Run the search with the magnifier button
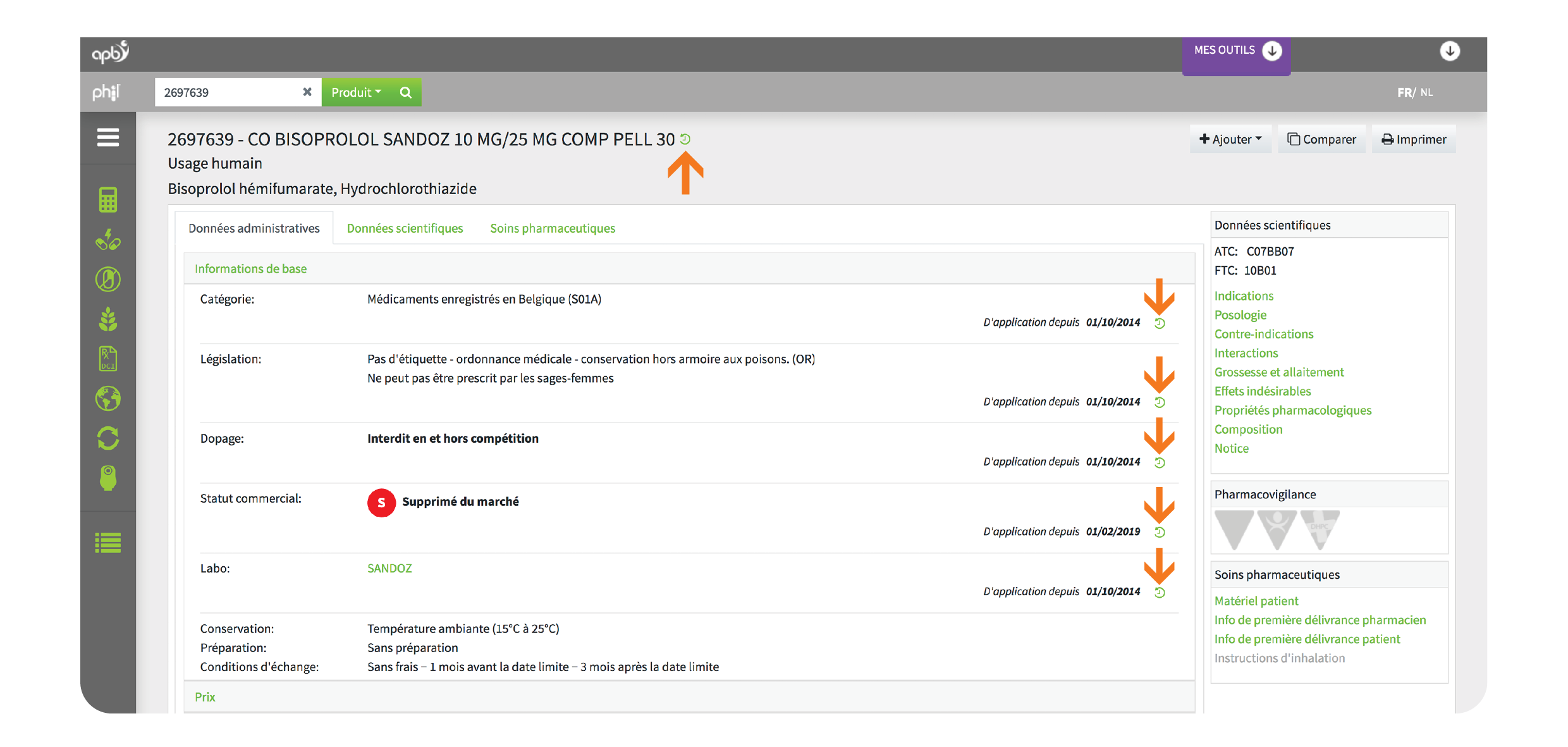Image resolution: width=1568 pixels, height=747 pixels. [x=406, y=92]
